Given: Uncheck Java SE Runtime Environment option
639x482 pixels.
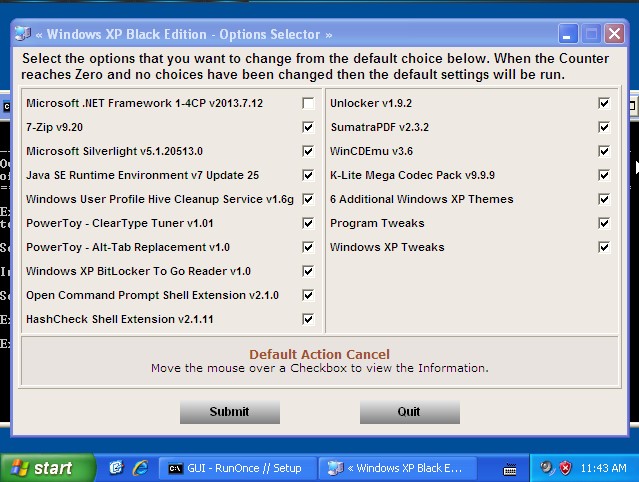Looking at the screenshot, I should click(308, 175).
